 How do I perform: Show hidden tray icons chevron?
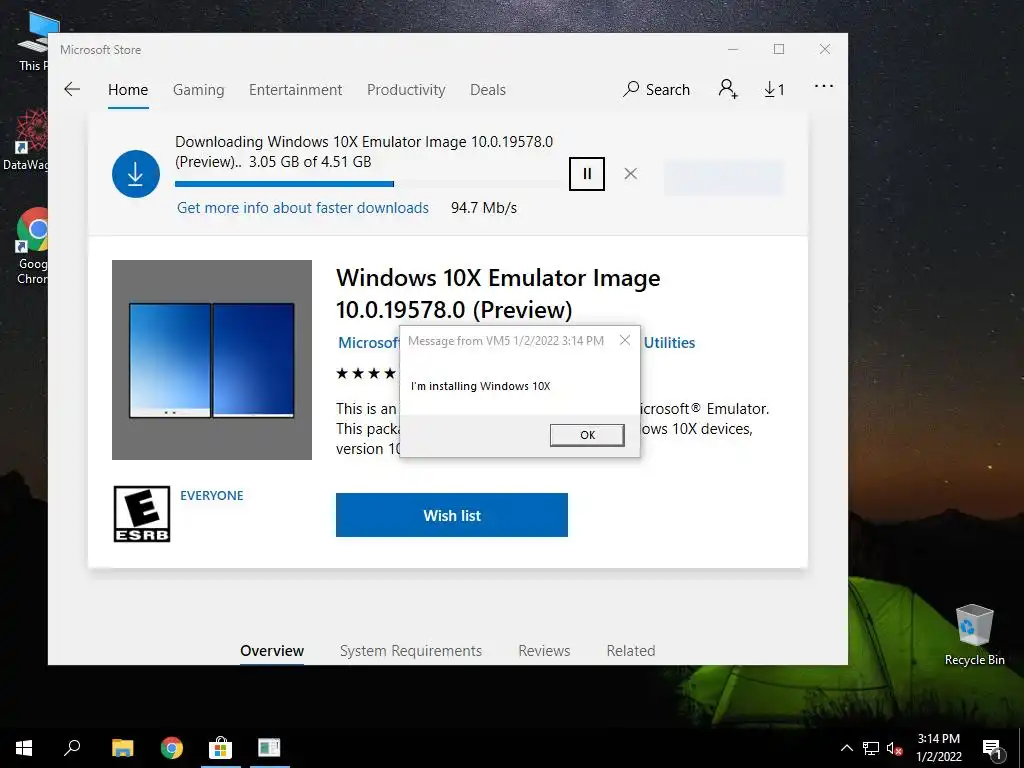846,748
